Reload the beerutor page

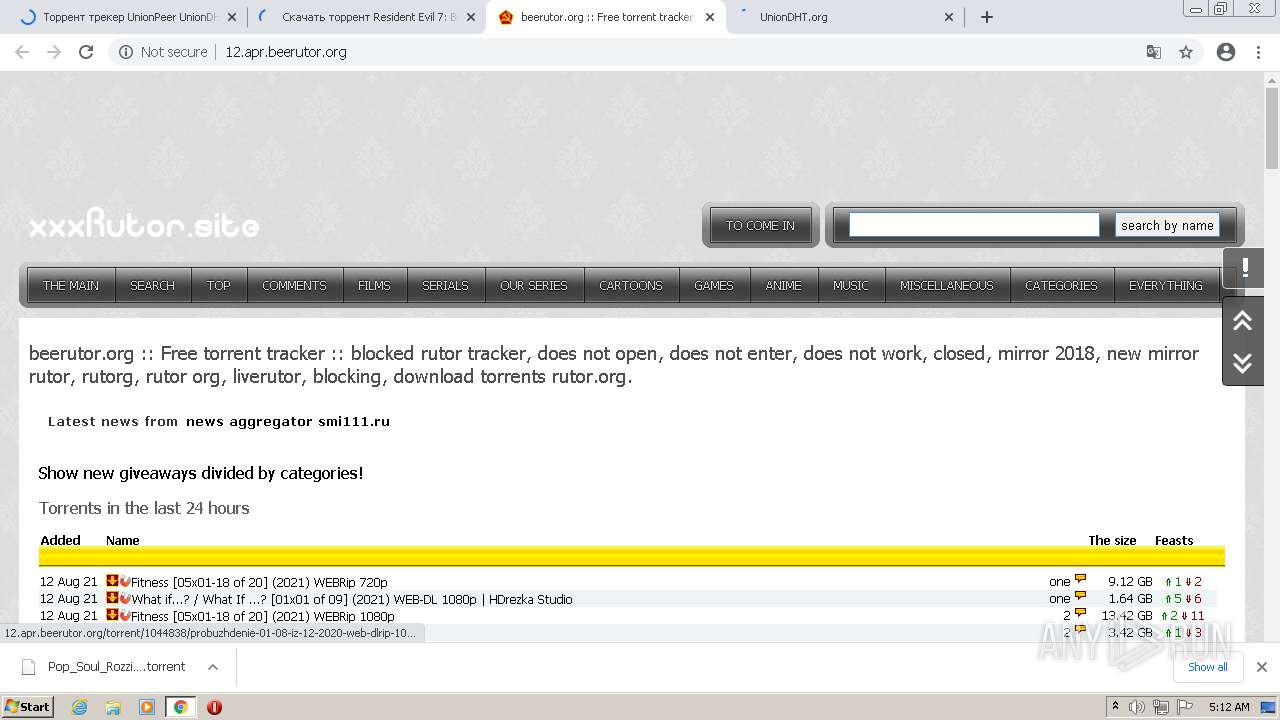click(86, 52)
